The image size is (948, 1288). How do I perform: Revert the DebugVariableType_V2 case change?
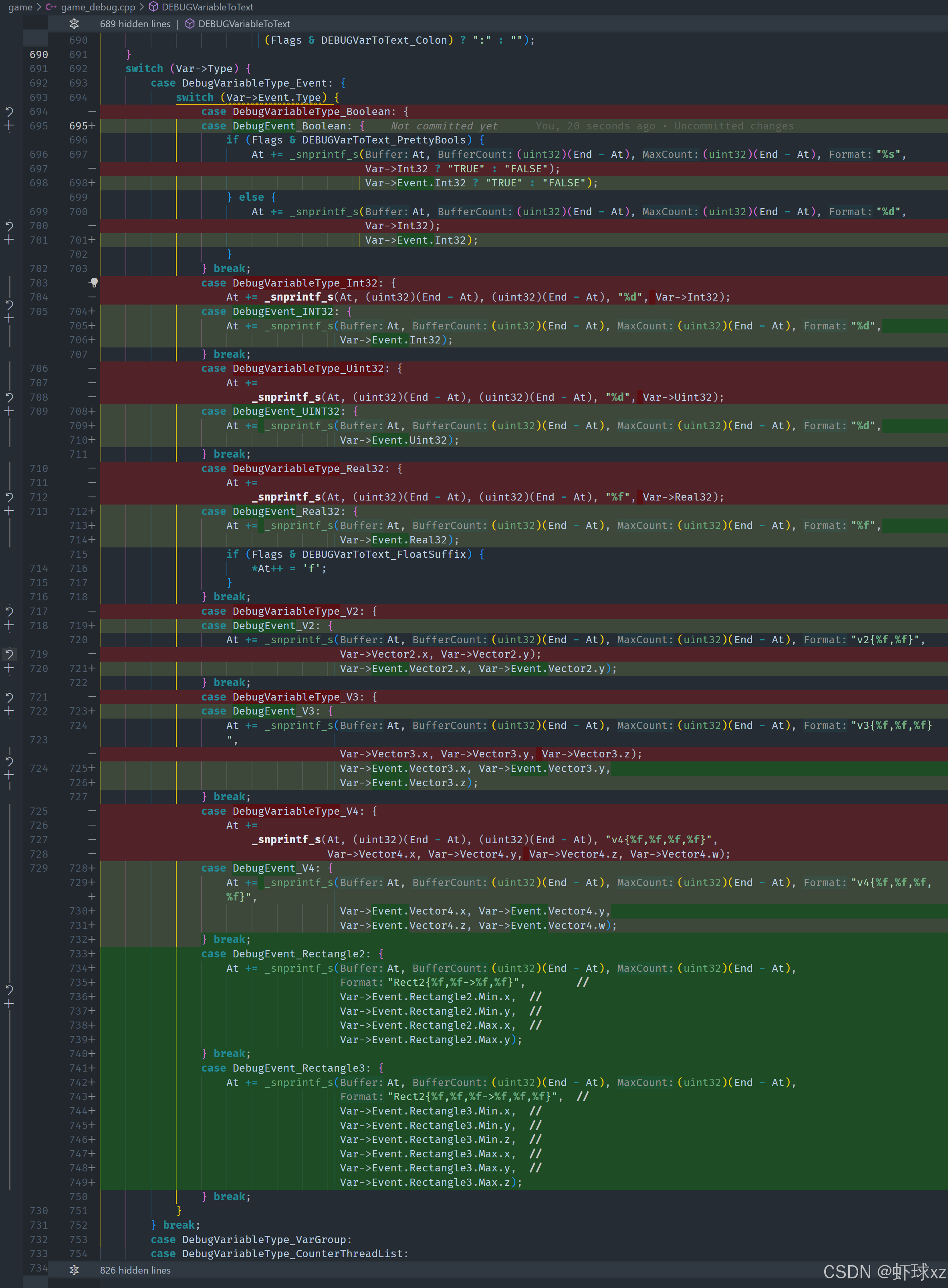(x=9, y=611)
